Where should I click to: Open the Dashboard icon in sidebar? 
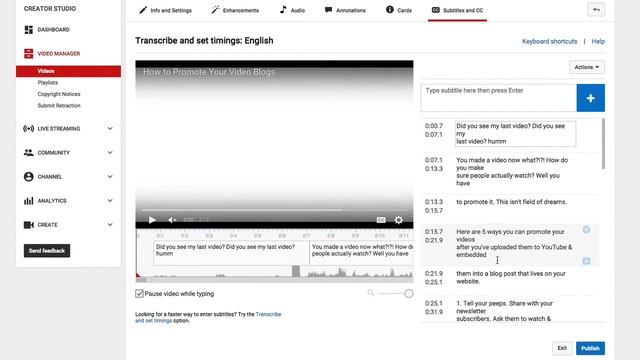pyautogui.click(x=29, y=29)
